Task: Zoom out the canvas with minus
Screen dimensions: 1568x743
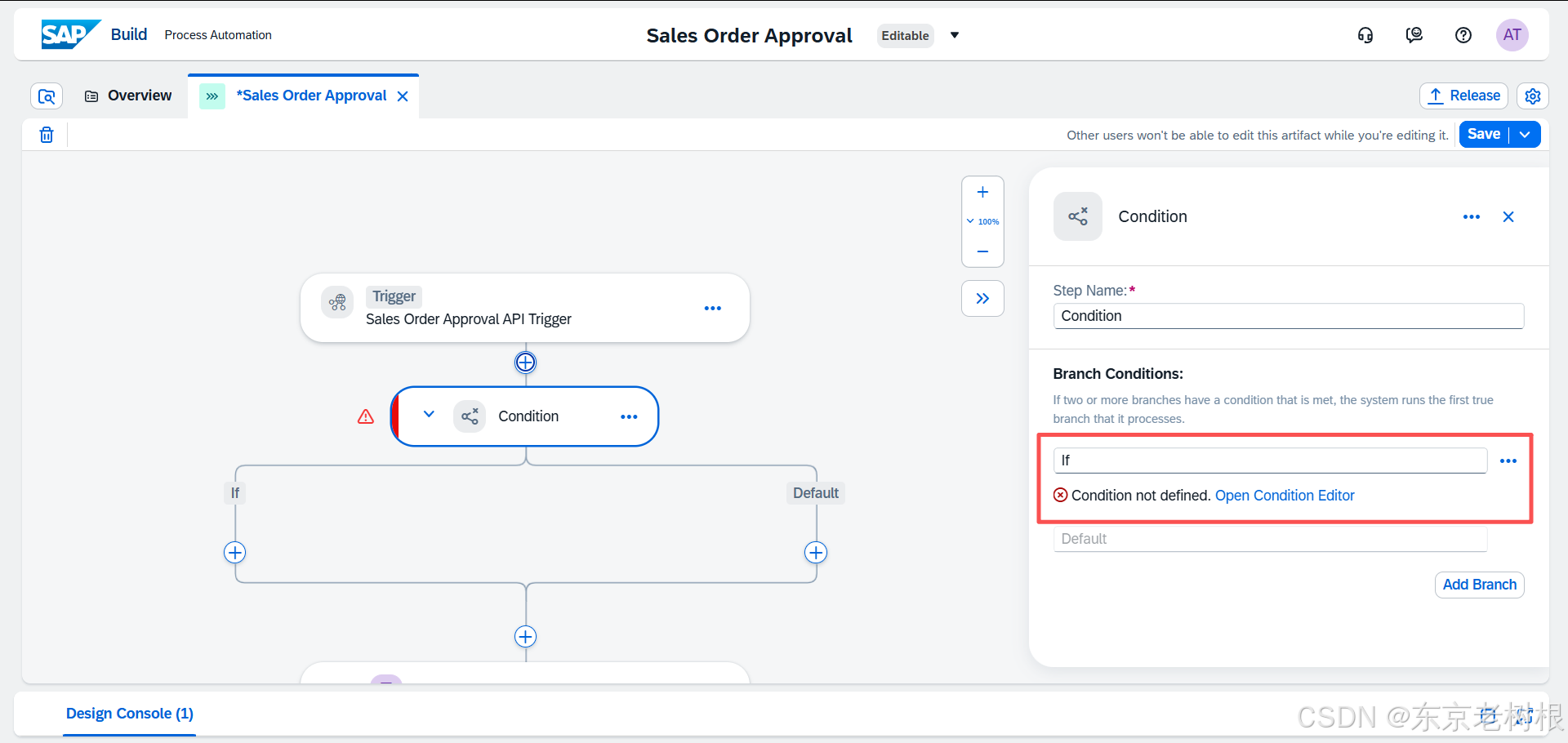Action: pyautogui.click(x=982, y=251)
